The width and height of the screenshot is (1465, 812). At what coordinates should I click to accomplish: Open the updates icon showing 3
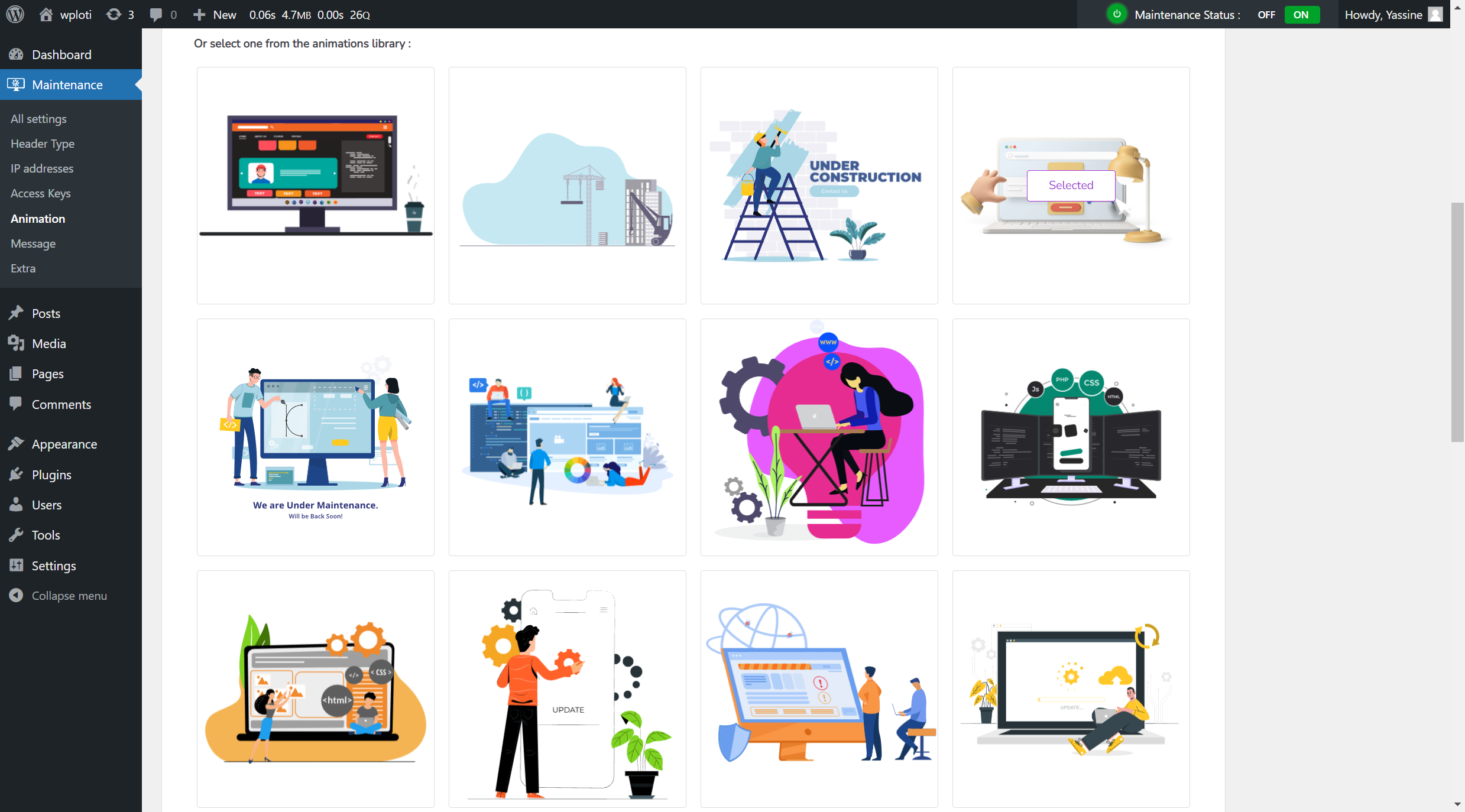pos(114,14)
